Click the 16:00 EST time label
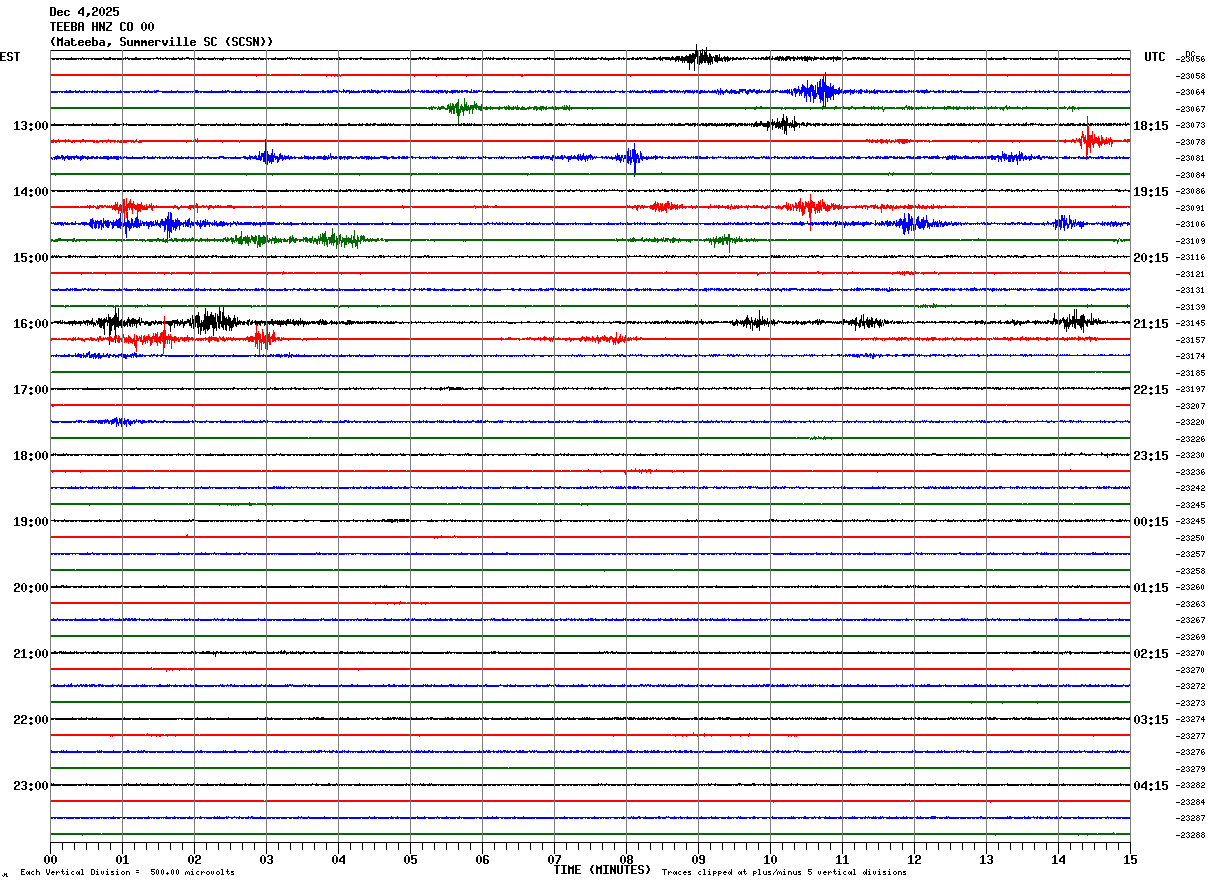This screenshot has width=1210, height=886. 30,324
